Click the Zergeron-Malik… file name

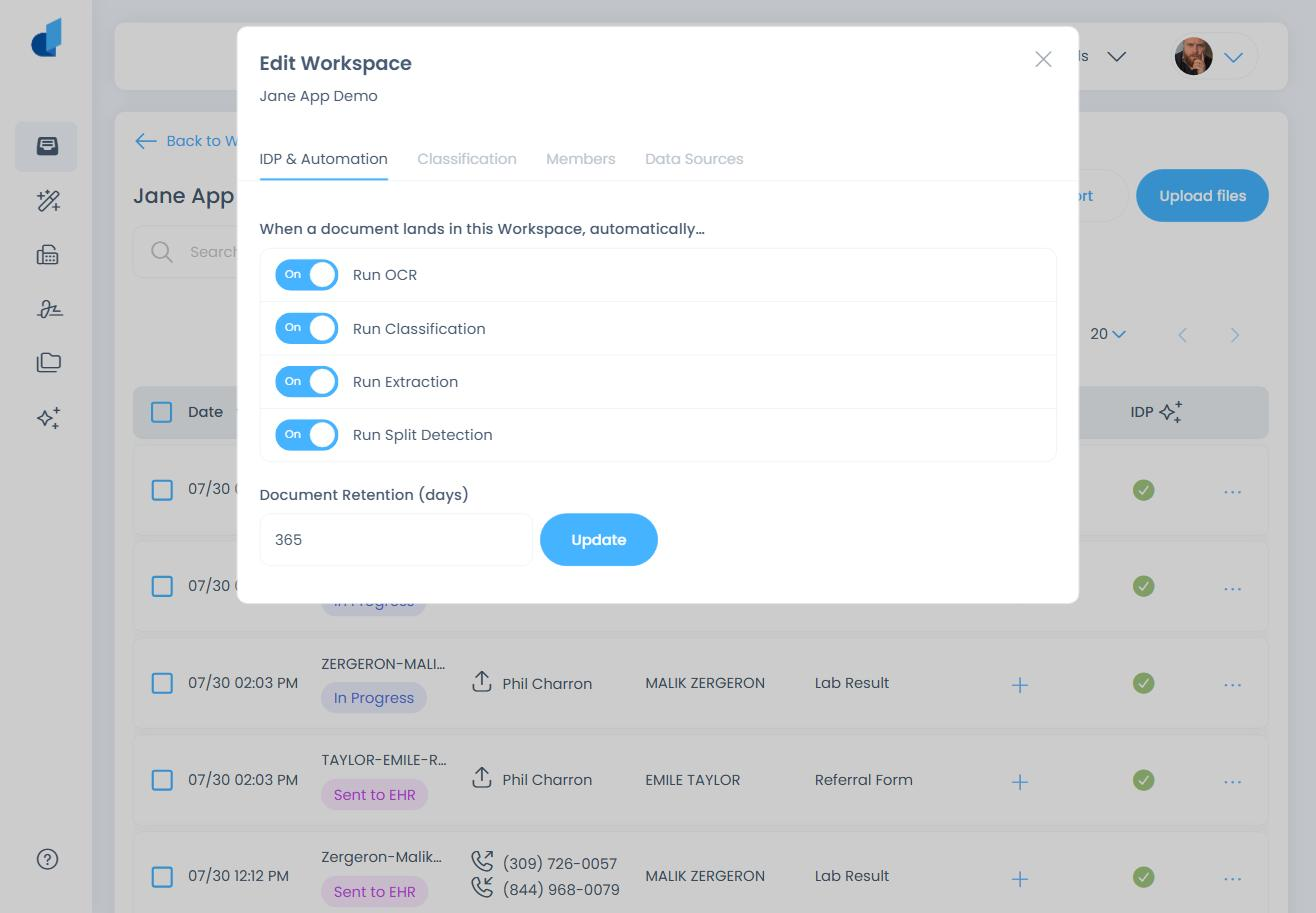(381, 857)
